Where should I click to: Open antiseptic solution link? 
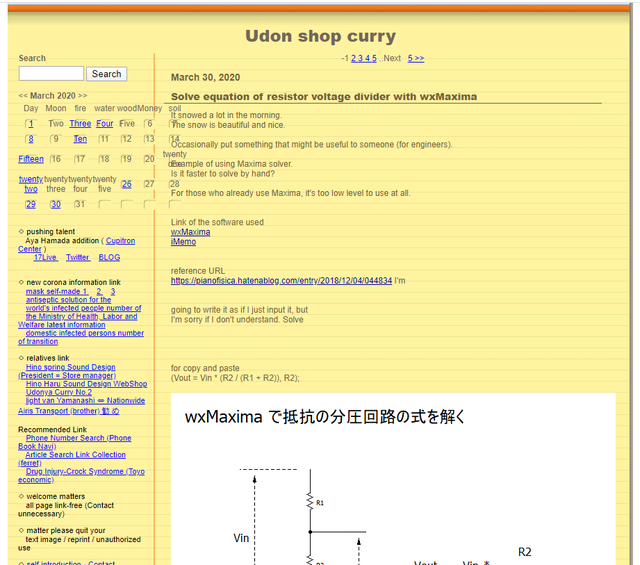[68, 300]
